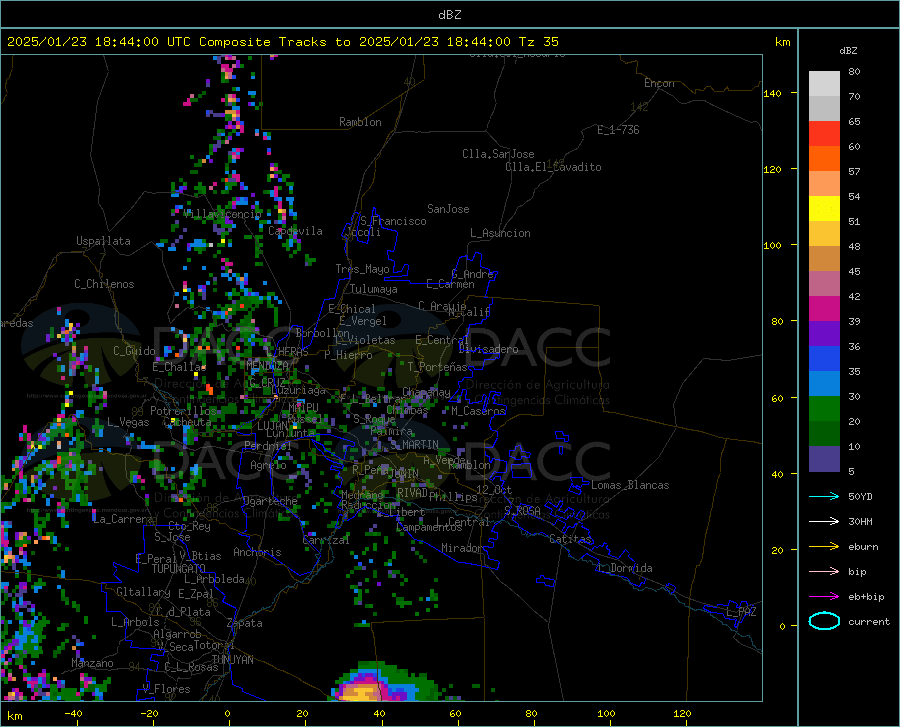Click the Ramblon label near top
Image resolution: width=900 pixels, height=727 pixels.
click(x=360, y=122)
